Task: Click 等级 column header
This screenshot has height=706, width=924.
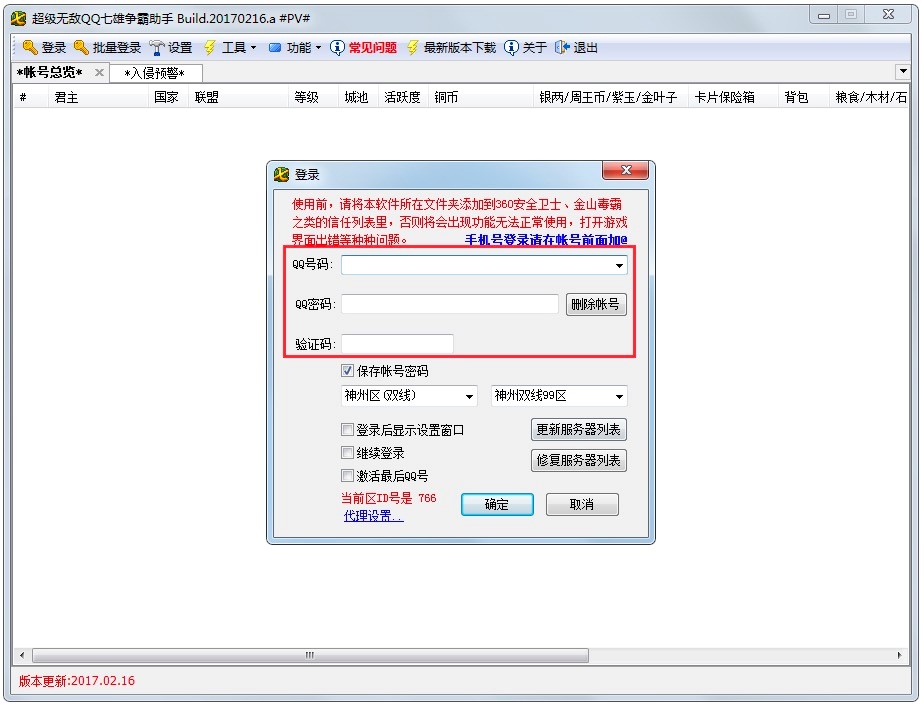Action: tap(313, 97)
